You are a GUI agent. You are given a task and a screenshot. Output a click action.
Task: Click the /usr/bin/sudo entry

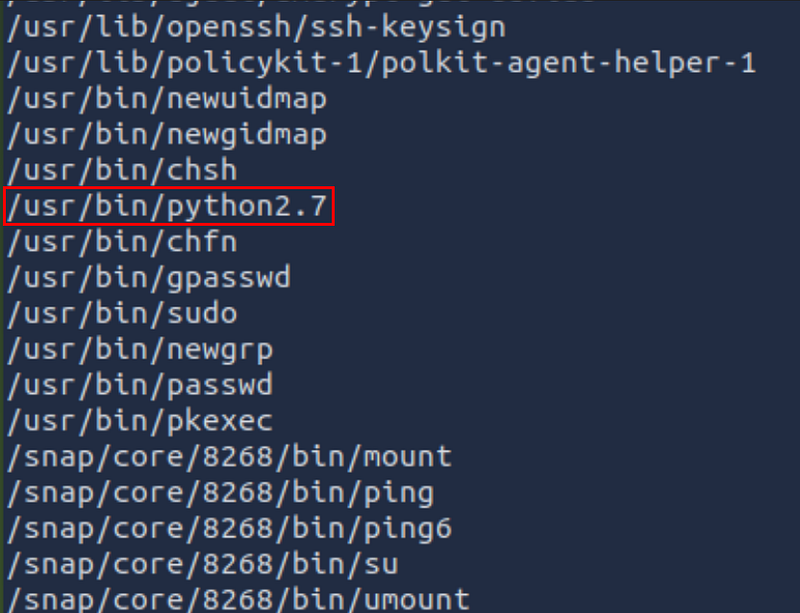point(121,313)
